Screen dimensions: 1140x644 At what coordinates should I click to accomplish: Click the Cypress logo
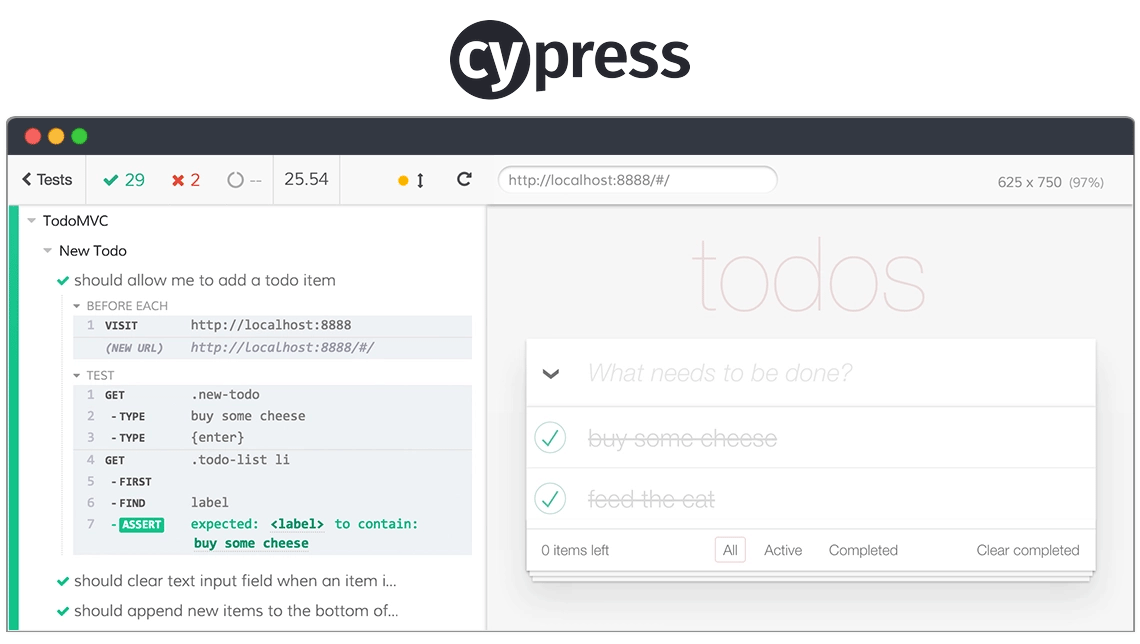click(x=570, y=59)
